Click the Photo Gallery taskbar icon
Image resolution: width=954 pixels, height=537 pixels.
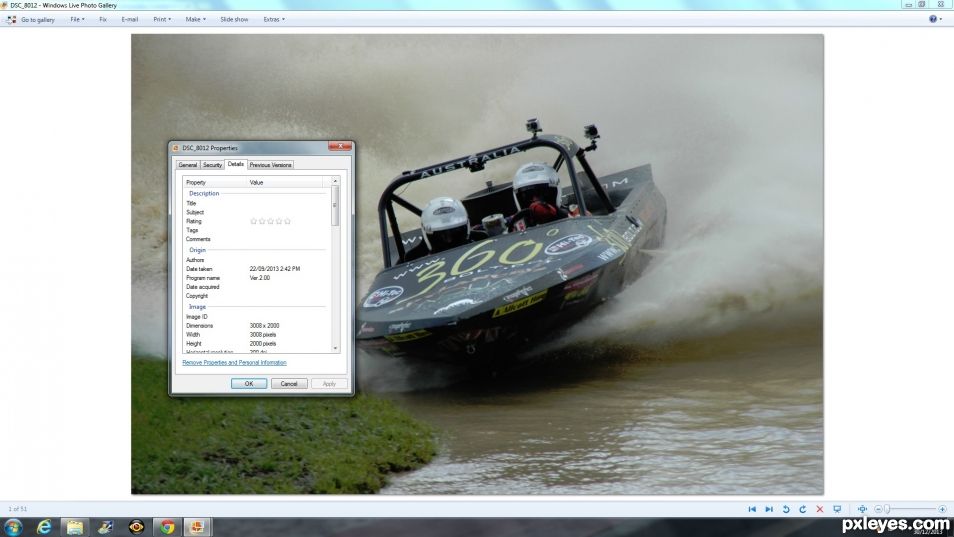coord(198,527)
